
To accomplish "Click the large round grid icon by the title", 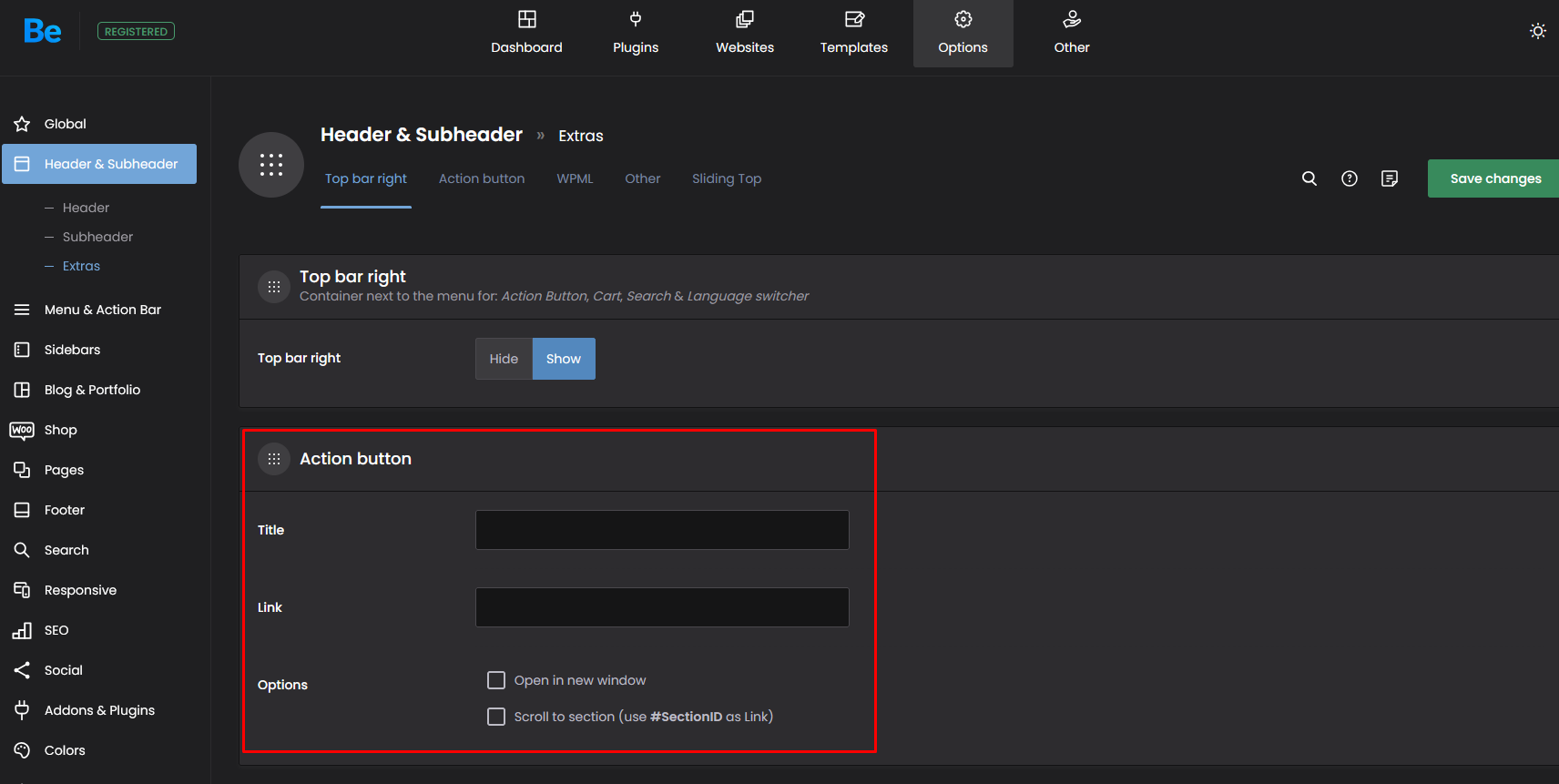I will [271, 165].
